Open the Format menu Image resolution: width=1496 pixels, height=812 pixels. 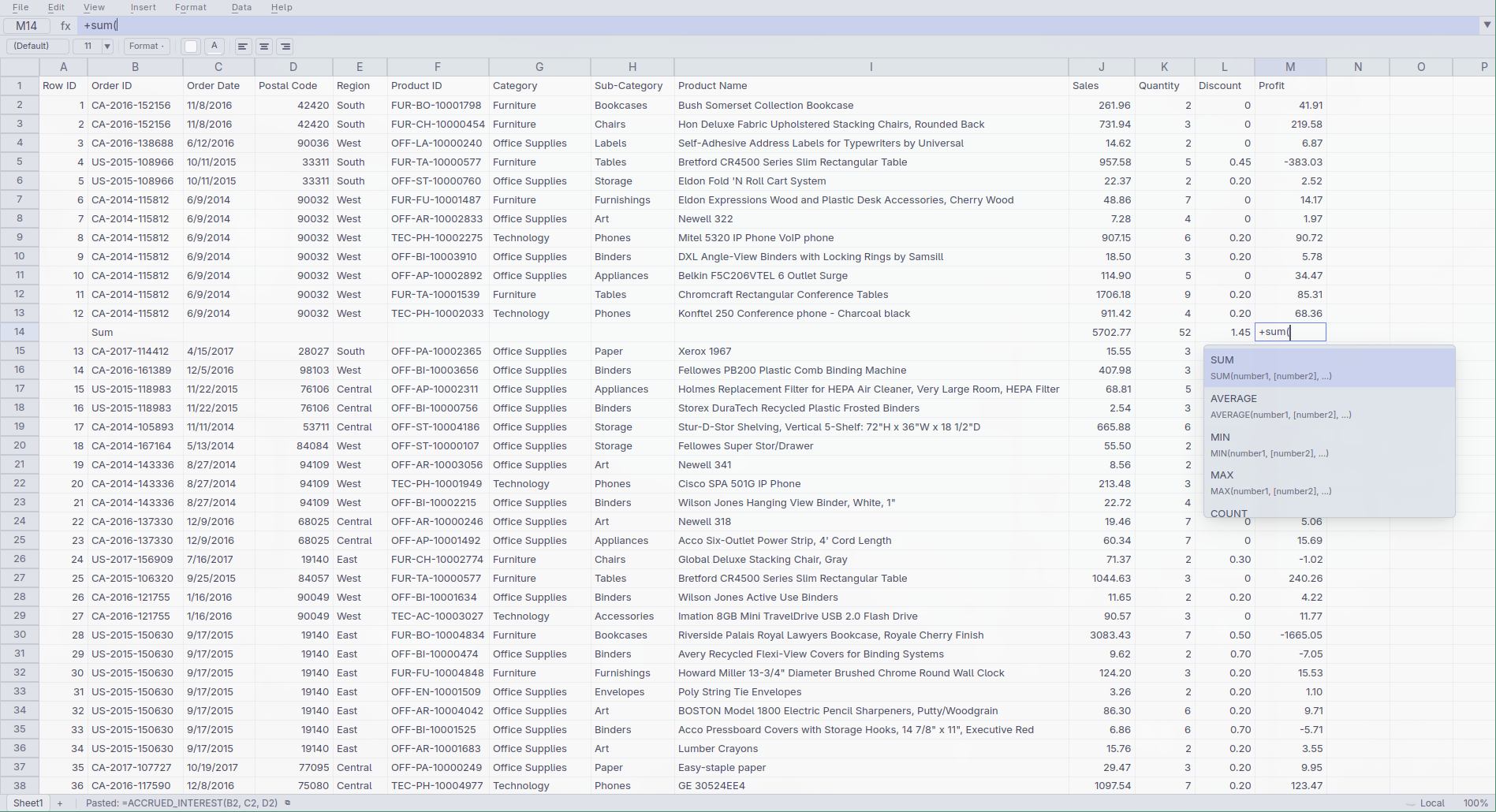pos(191,7)
